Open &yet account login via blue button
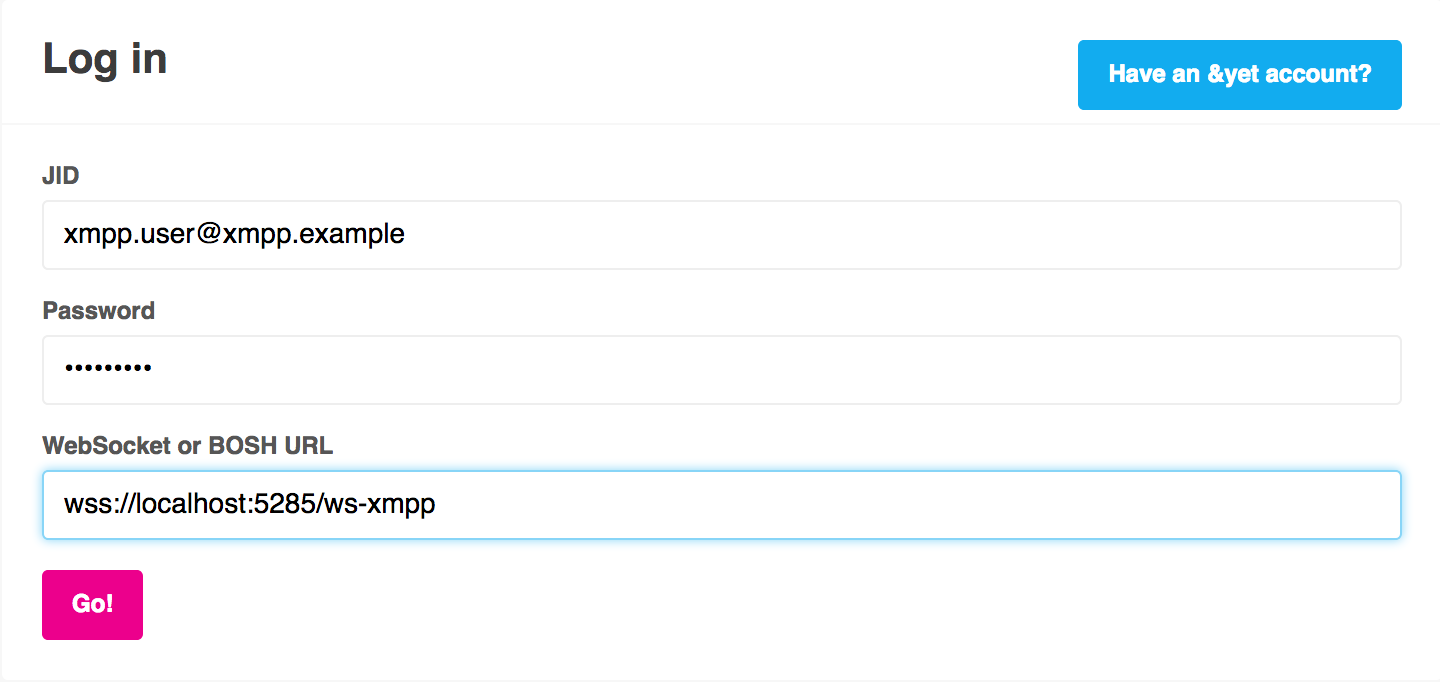Image resolution: width=1440 pixels, height=682 pixels. (x=1239, y=75)
